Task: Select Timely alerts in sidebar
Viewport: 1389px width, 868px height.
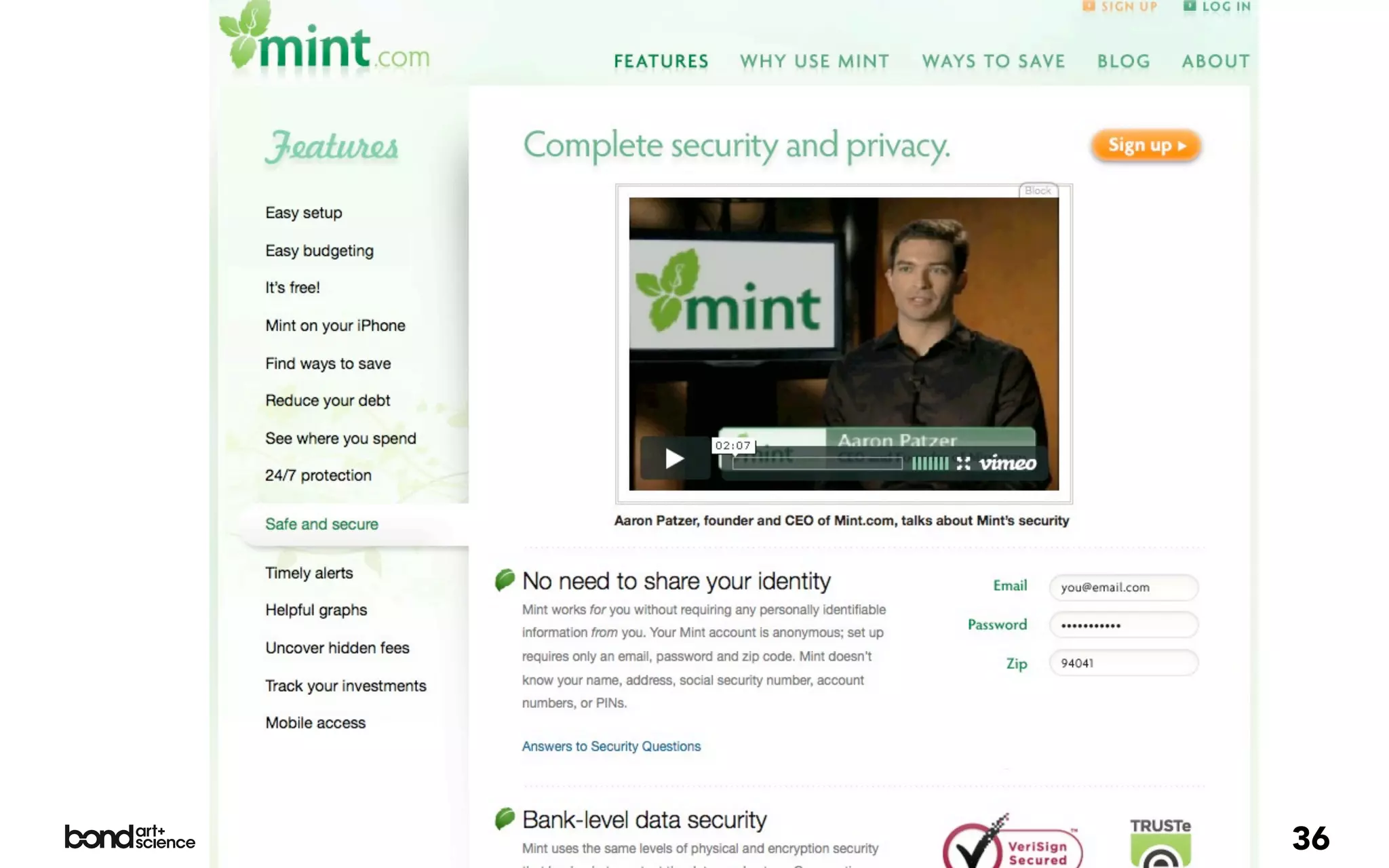Action: click(x=309, y=573)
